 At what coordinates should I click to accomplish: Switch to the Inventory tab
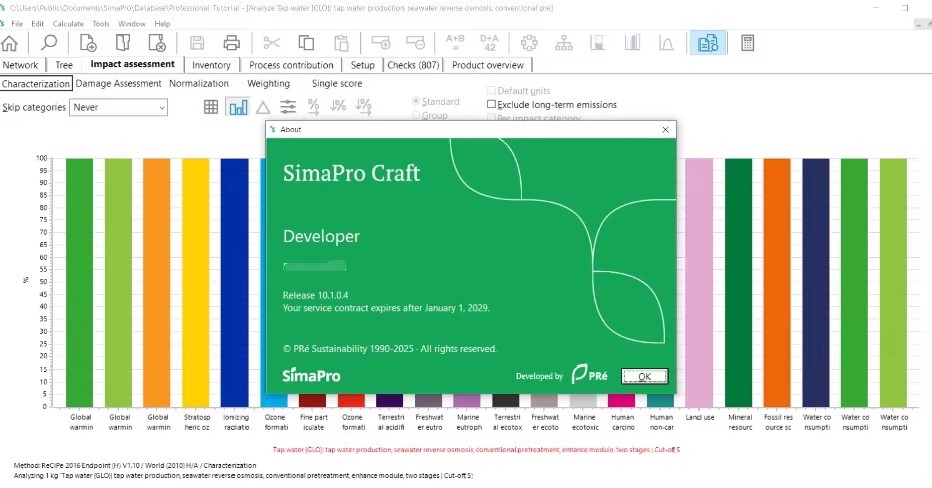click(211, 65)
